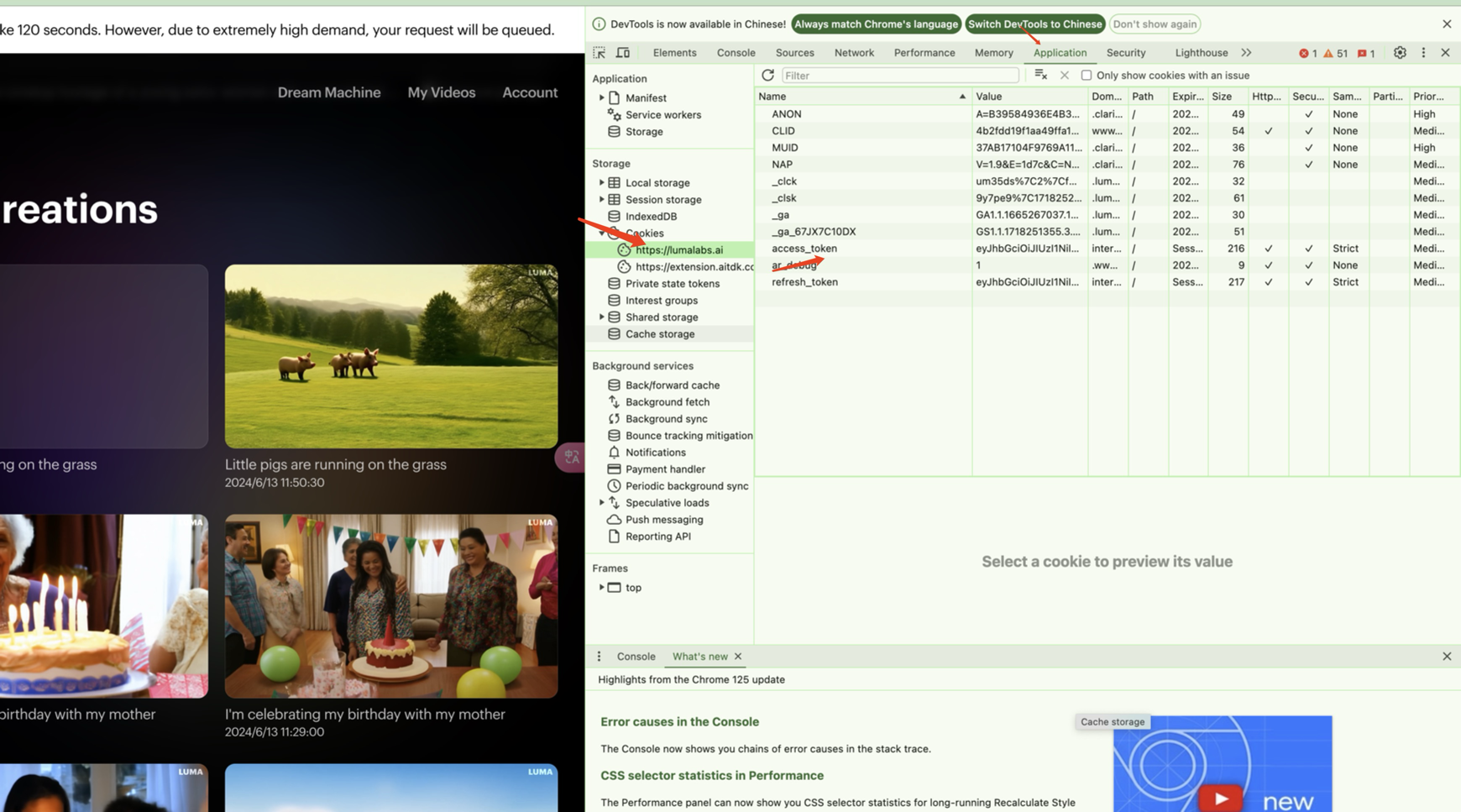The height and width of the screenshot is (812, 1461).
Task: Refresh the cookies list with the reload icon
Action: point(768,75)
